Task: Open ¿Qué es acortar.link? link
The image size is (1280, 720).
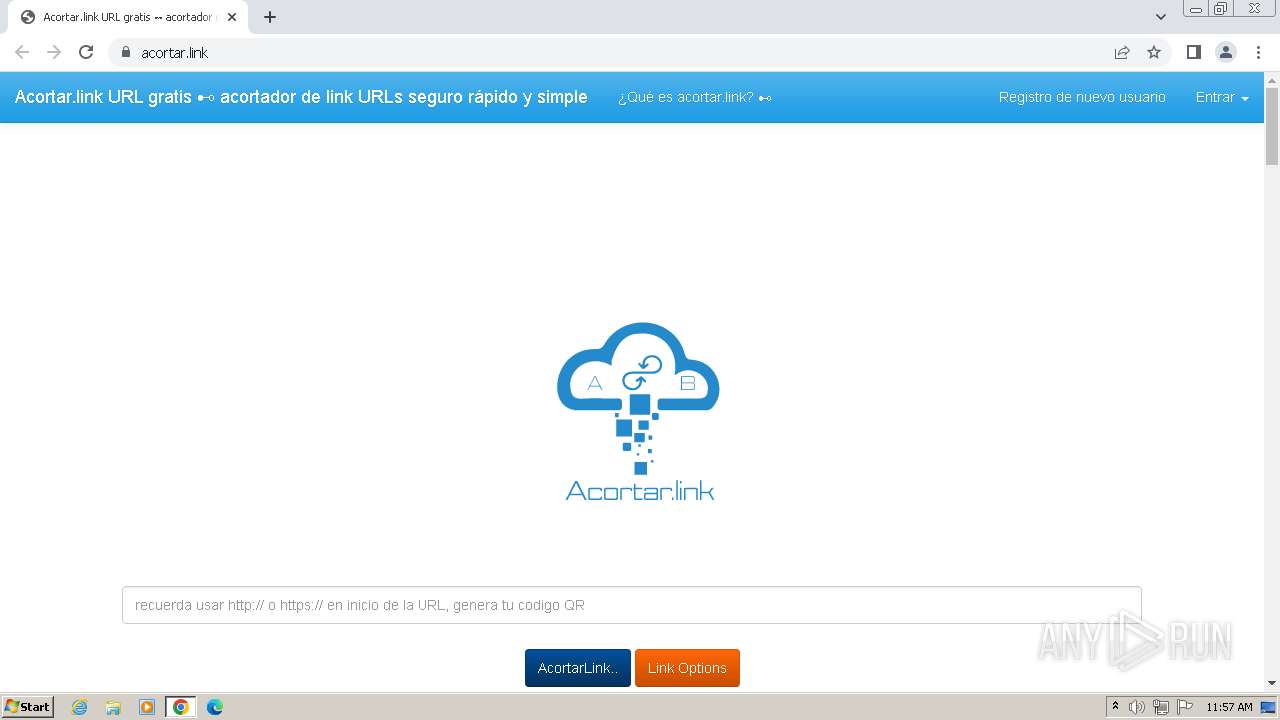Action: [694, 97]
